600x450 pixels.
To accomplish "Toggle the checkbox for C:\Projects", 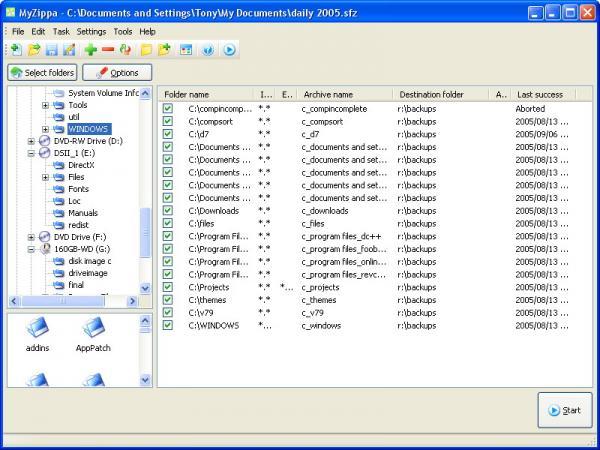I will coord(168,287).
